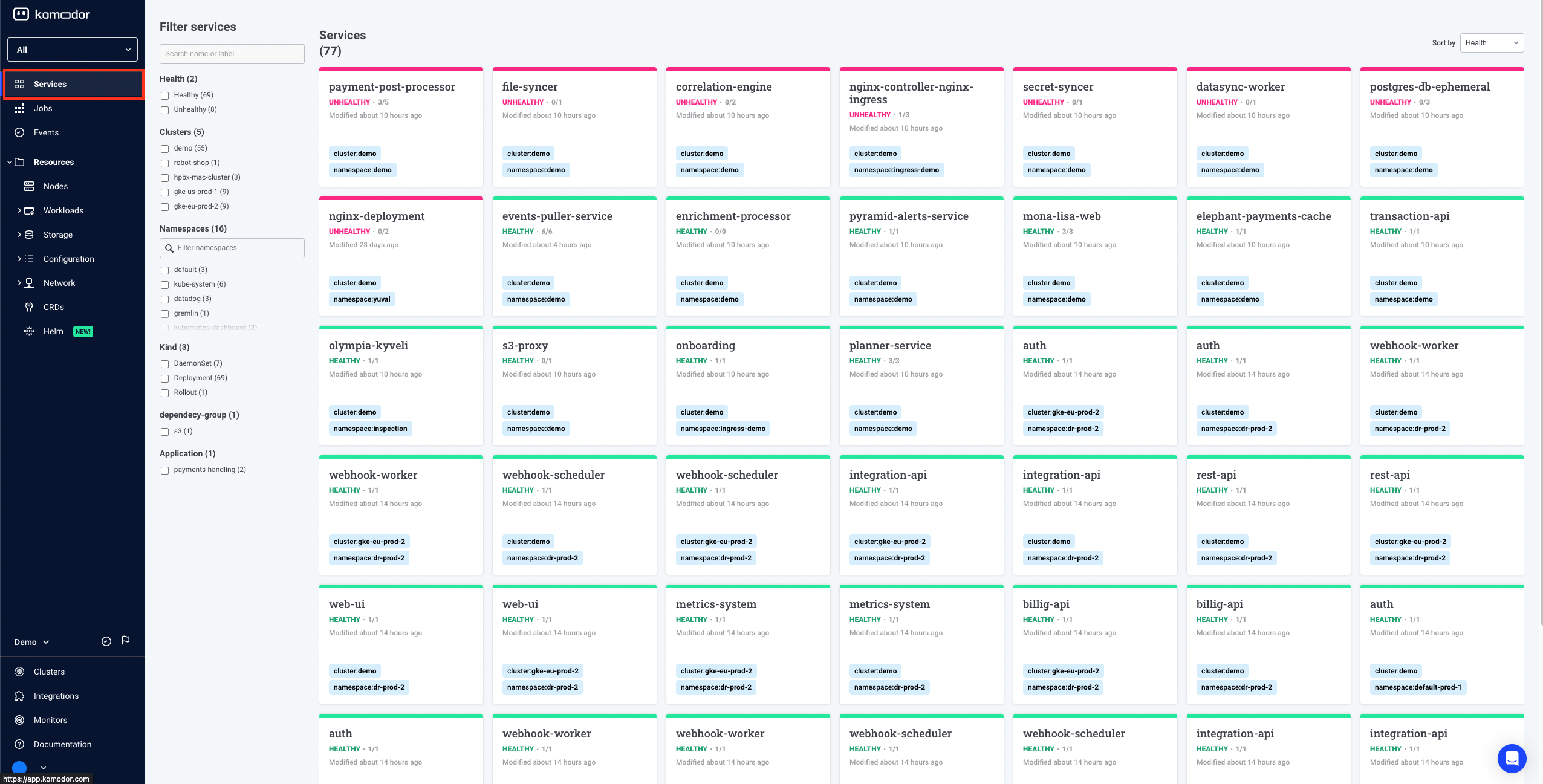The width and height of the screenshot is (1543, 784).
Task: Open the All cluster selector dropdown
Action: (x=73, y=50)
